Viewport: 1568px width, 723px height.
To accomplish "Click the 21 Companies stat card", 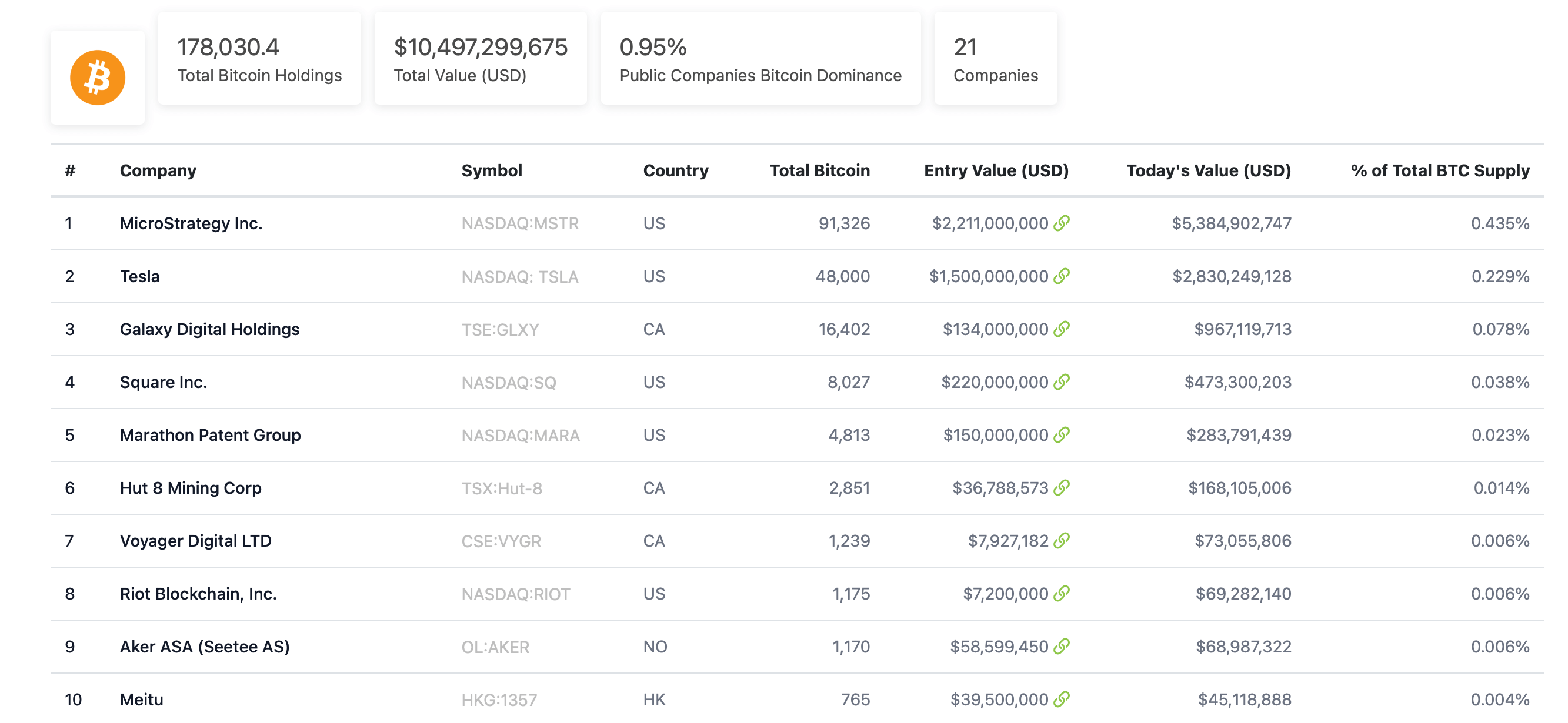I will tap(995, 58).
